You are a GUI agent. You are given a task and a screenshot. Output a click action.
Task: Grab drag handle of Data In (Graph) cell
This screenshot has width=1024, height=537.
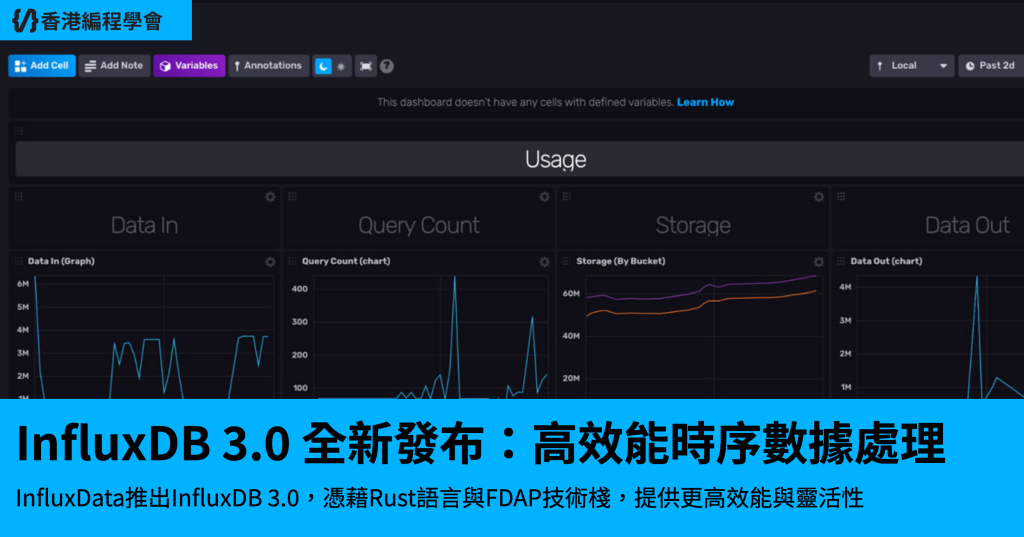18,261
